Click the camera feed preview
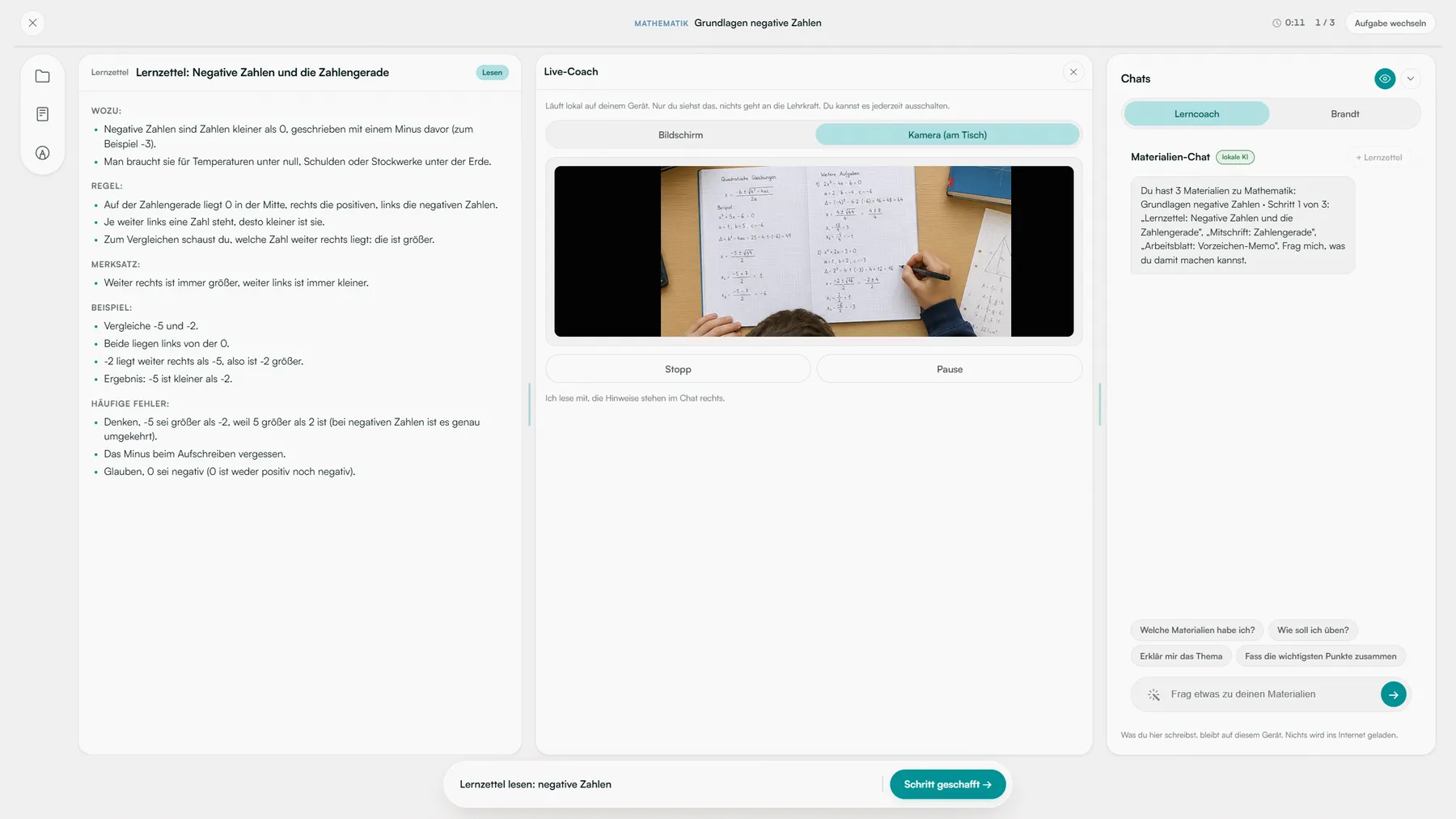This screenshot has width=1456, height=819. coord(814,252)
